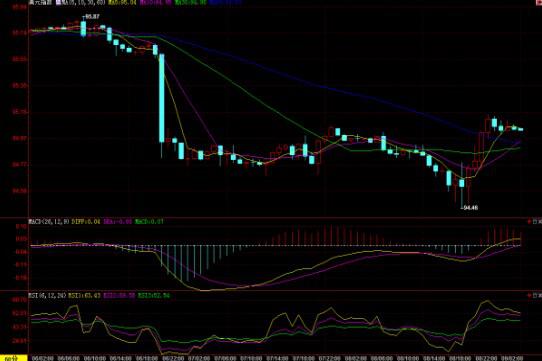The width and height of the screenshot is (542, 361).
Task: Click the cyan candlestick at the 94.46 low
Action: (462, 183)
